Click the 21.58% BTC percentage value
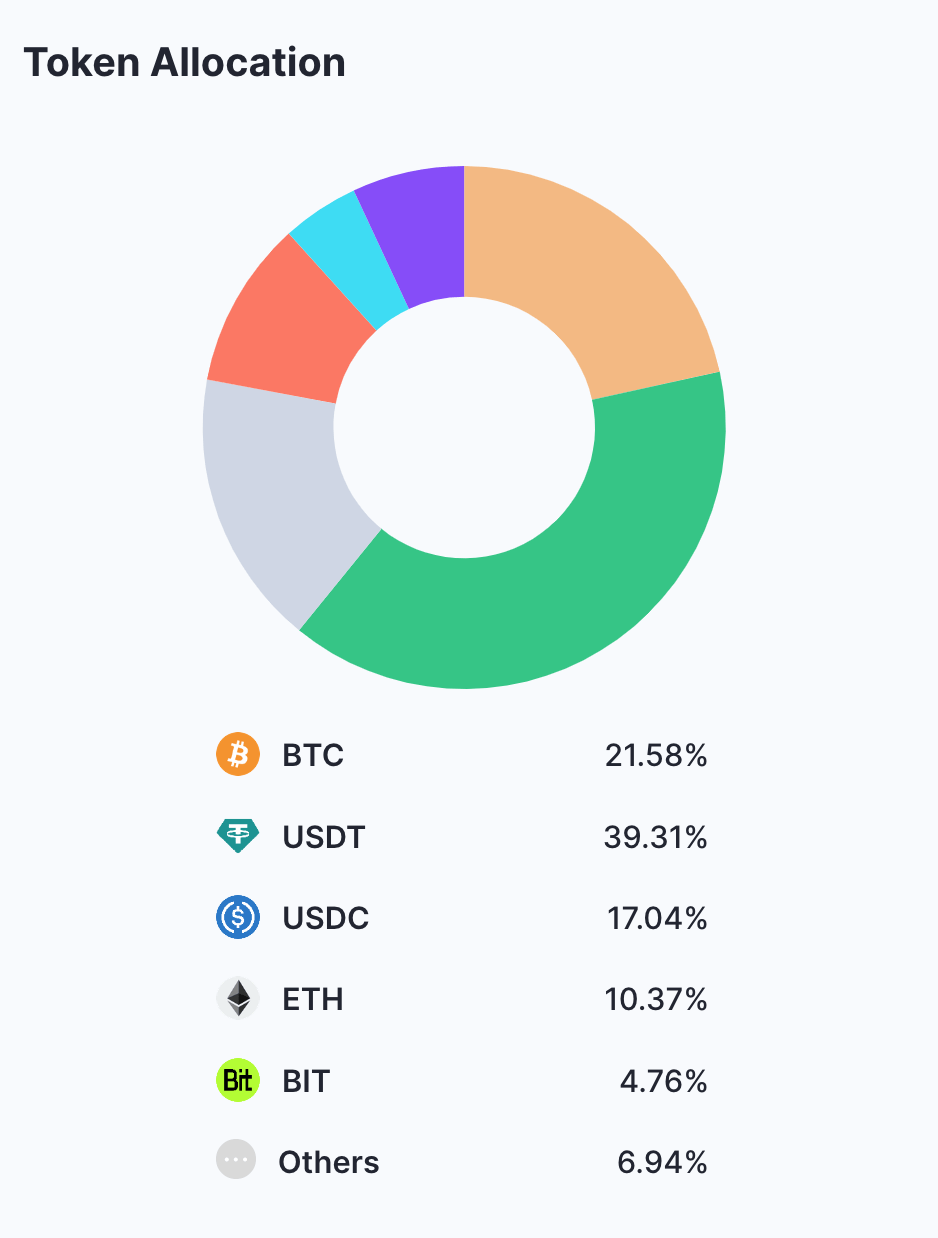The width and height of the screenshot is (938, 1238). click(656, 755)
